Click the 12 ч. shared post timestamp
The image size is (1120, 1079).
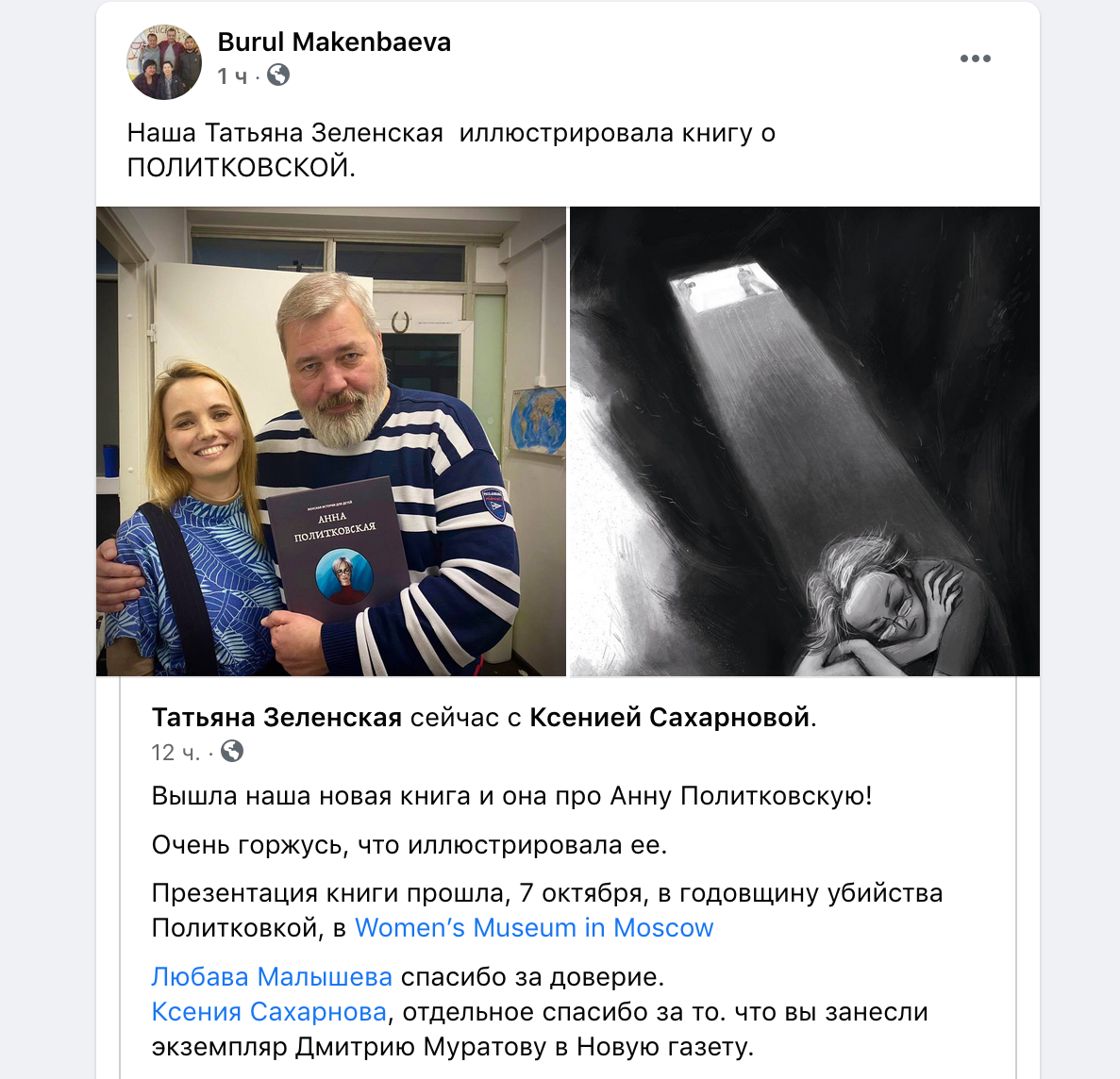click(176, 753)
